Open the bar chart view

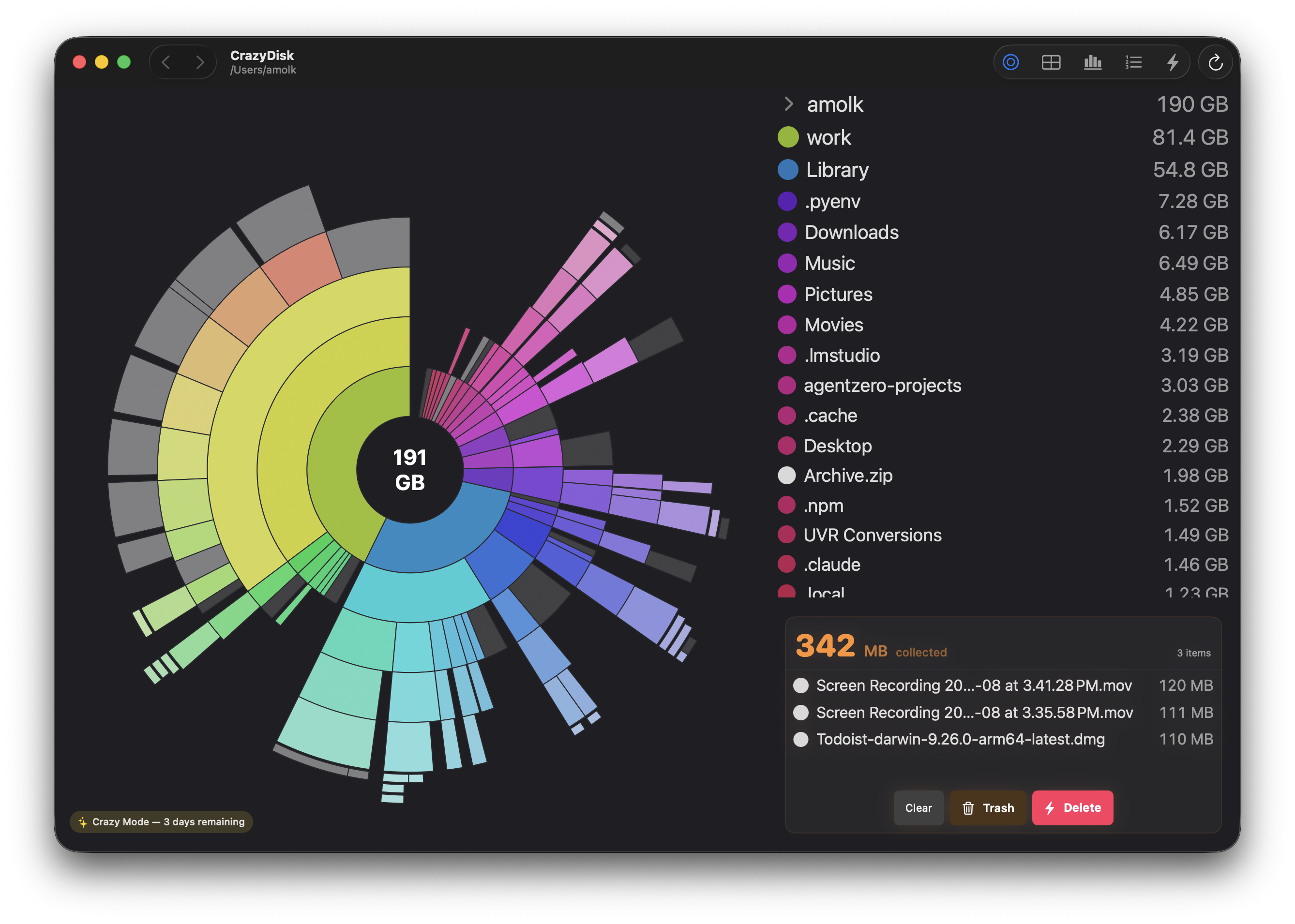pyautogui.click(x=1092, y=62)
